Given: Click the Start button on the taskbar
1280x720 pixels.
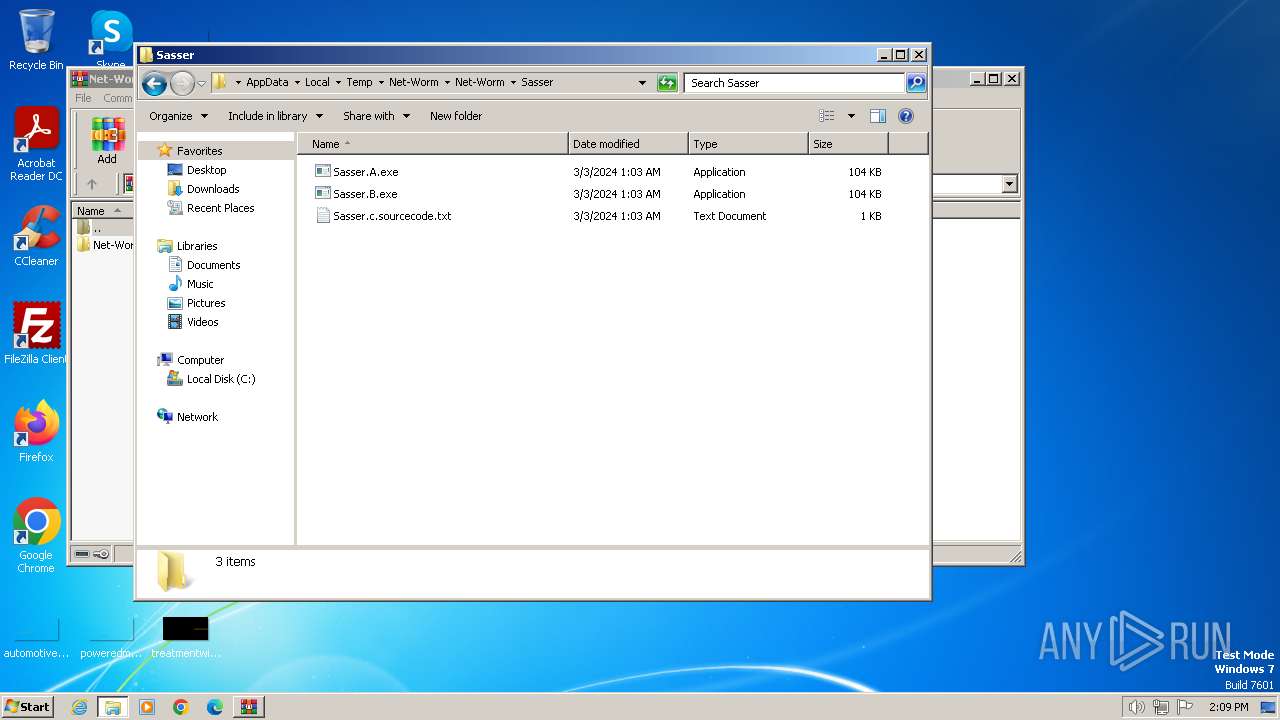Looking at the screenshot, I should pyautogui.click(x=28, y=706).
